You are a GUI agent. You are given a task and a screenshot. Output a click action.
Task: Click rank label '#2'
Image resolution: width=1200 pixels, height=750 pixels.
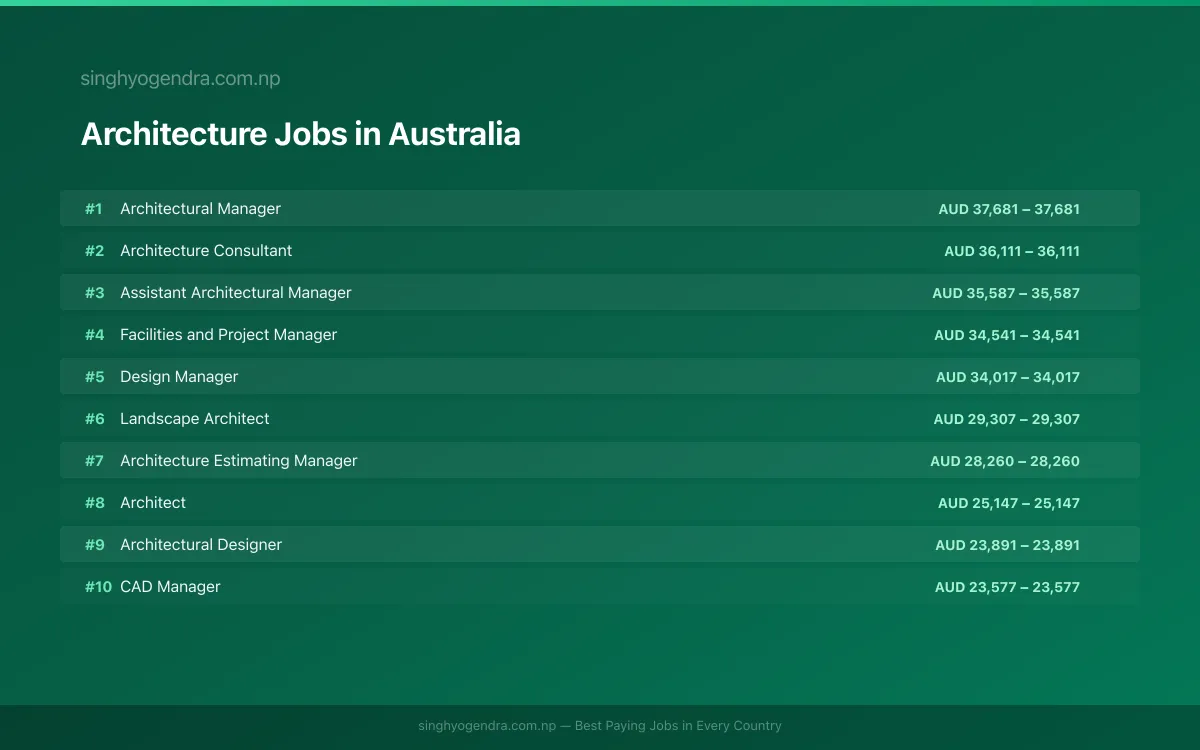[x=94, y=251]
